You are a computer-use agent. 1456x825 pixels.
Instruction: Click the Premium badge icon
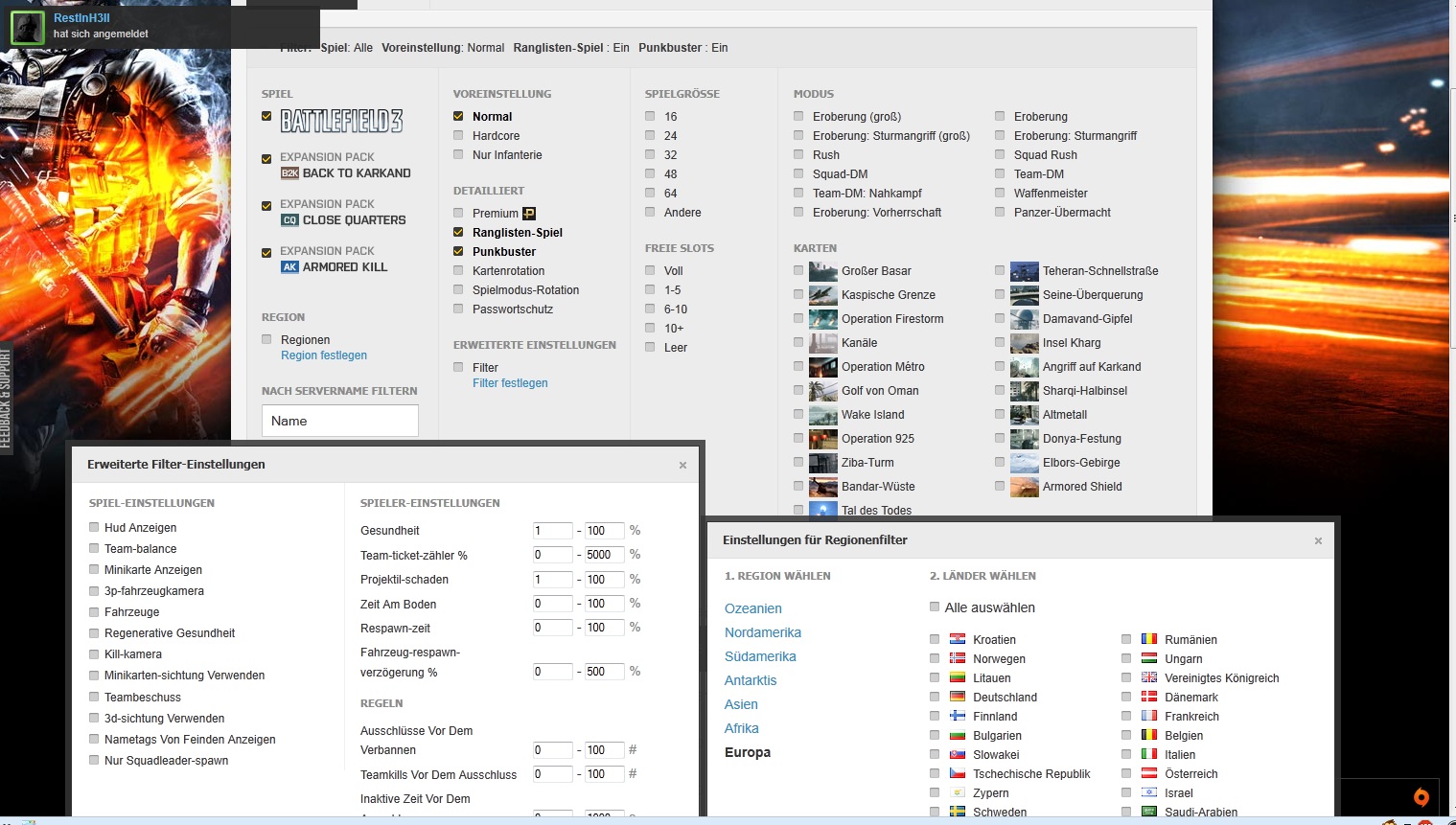[529, 214]
